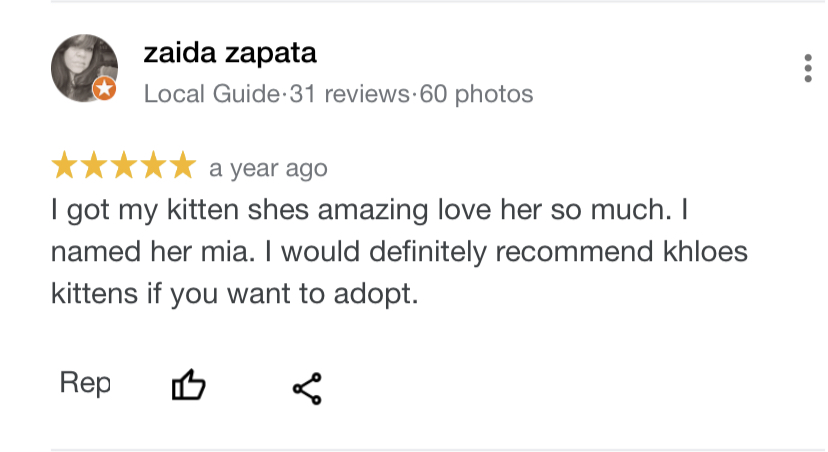The height and width of the screenshot is (452, 828).
Task: Share this review via share icon
Action: click(307, 388)
